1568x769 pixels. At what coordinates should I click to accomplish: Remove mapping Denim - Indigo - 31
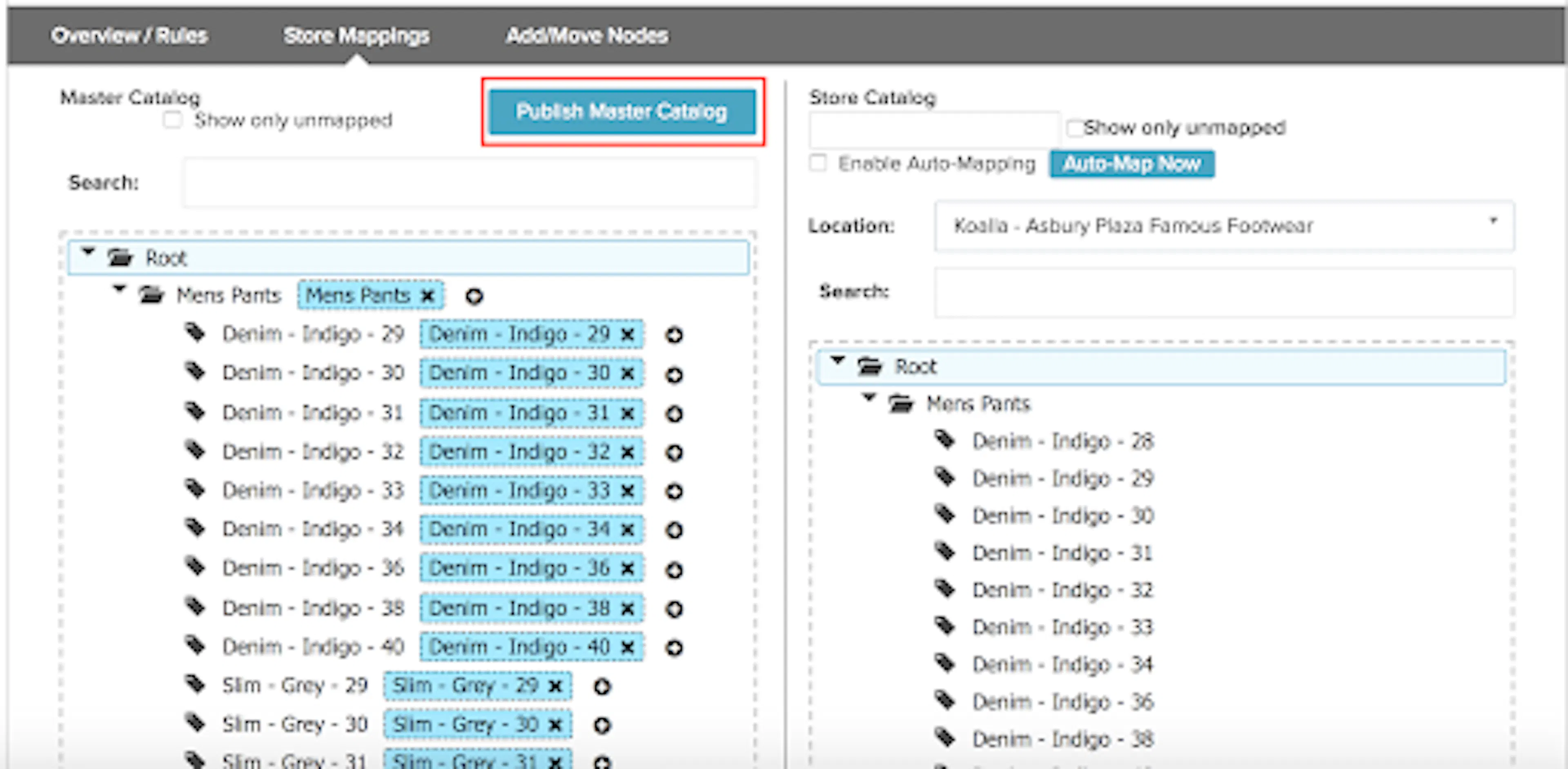(x=628, y=414)
